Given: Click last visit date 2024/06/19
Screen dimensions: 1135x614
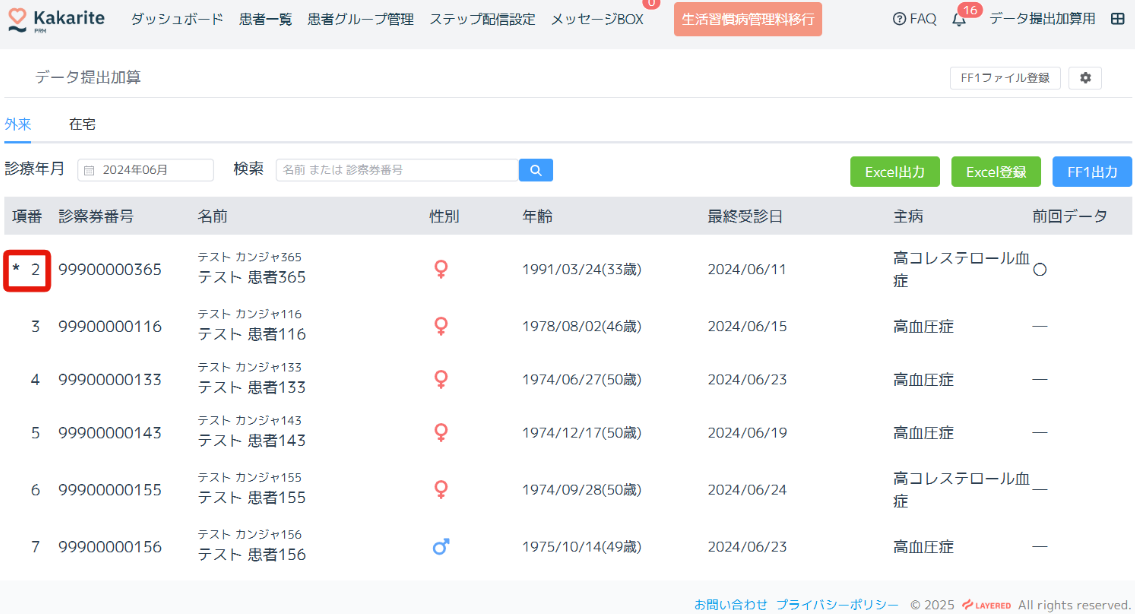Looking at the screenshot, I should [x=747, y=433].
